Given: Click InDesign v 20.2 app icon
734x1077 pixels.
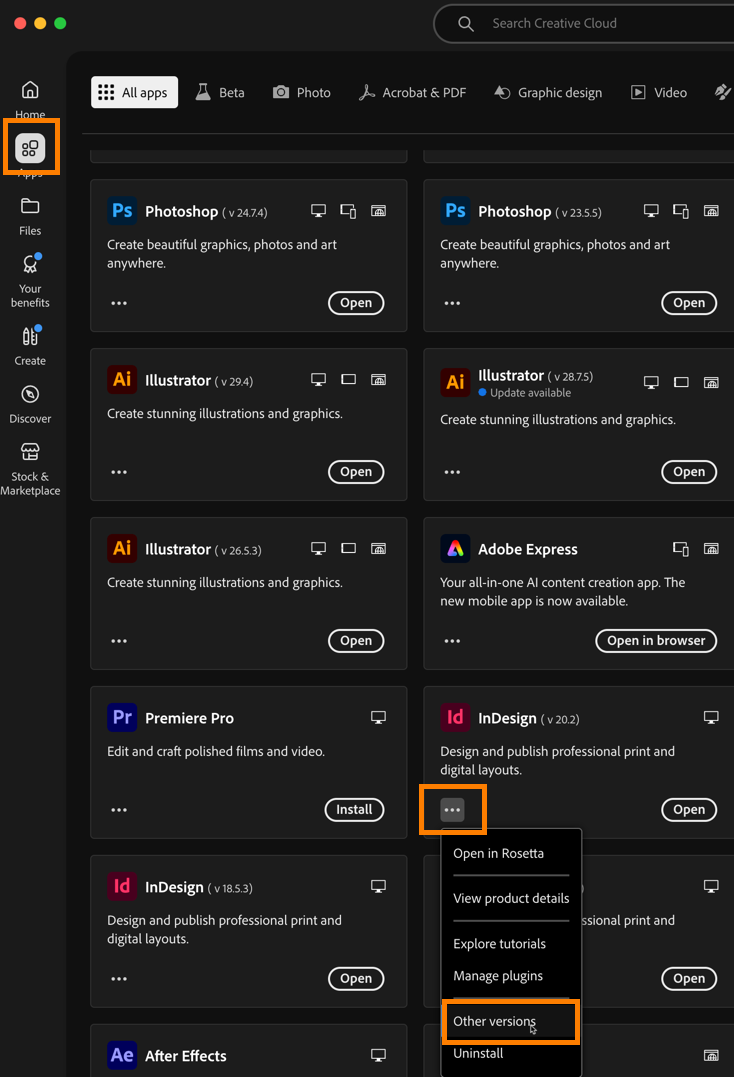Looking at the screenshot, I should (x=455, y=718).
